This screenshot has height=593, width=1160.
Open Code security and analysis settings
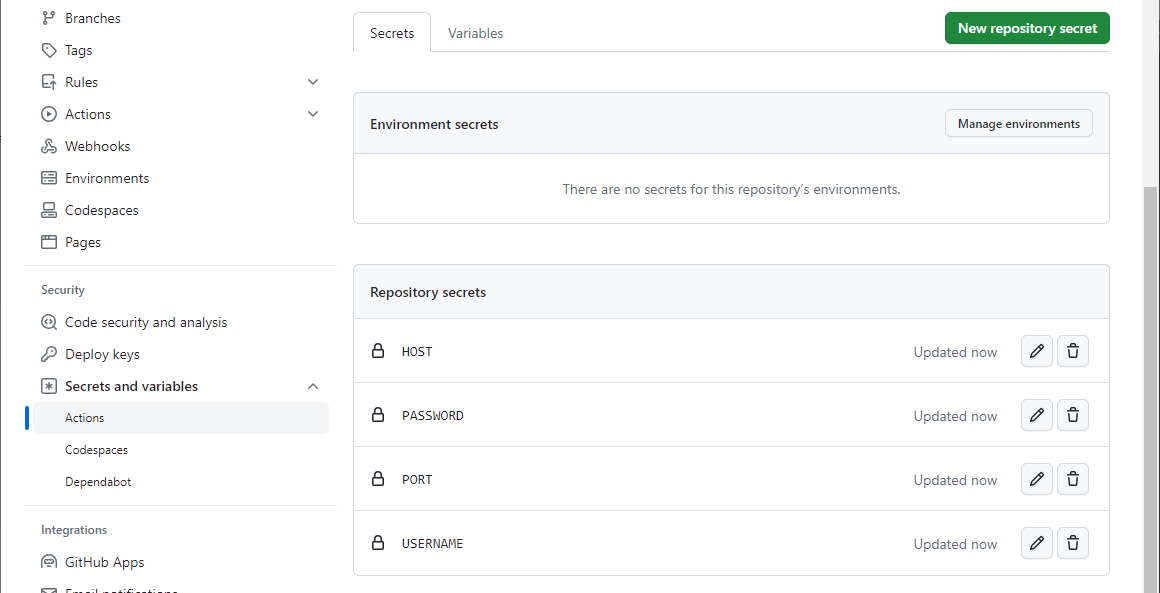[x=146, y=322]
